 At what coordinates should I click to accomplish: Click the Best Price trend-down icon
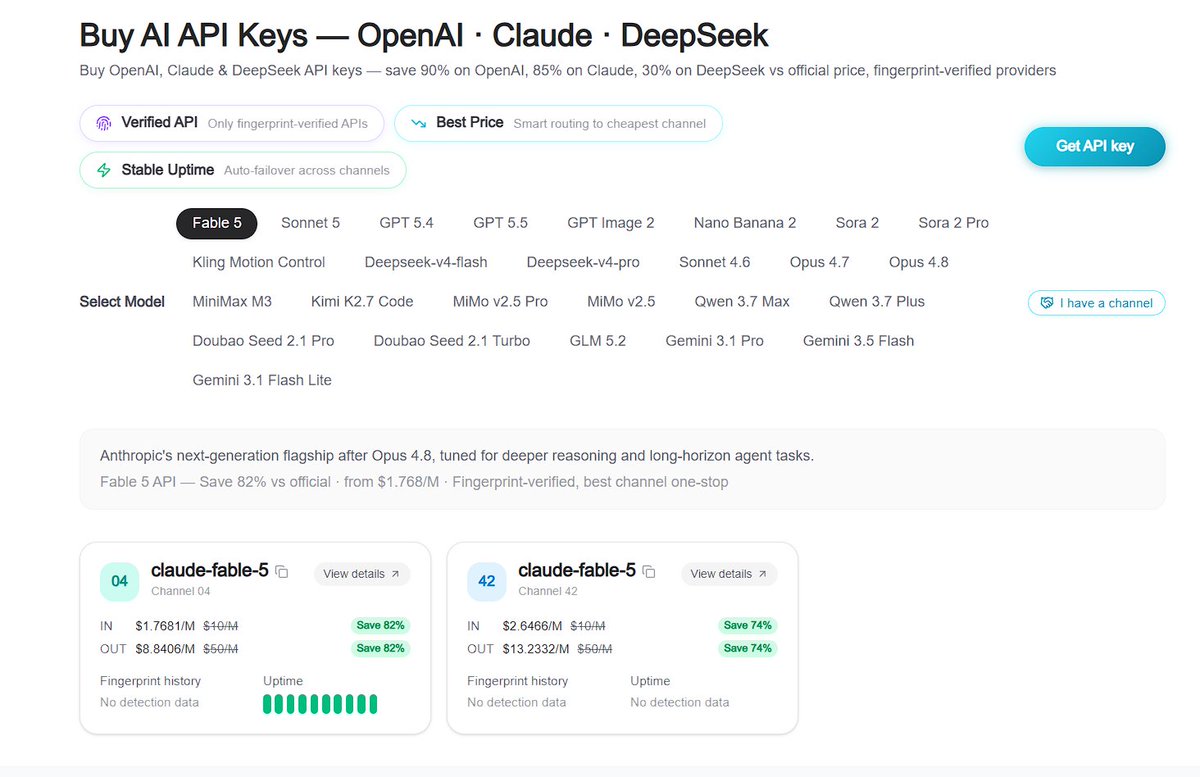[419, 123]
